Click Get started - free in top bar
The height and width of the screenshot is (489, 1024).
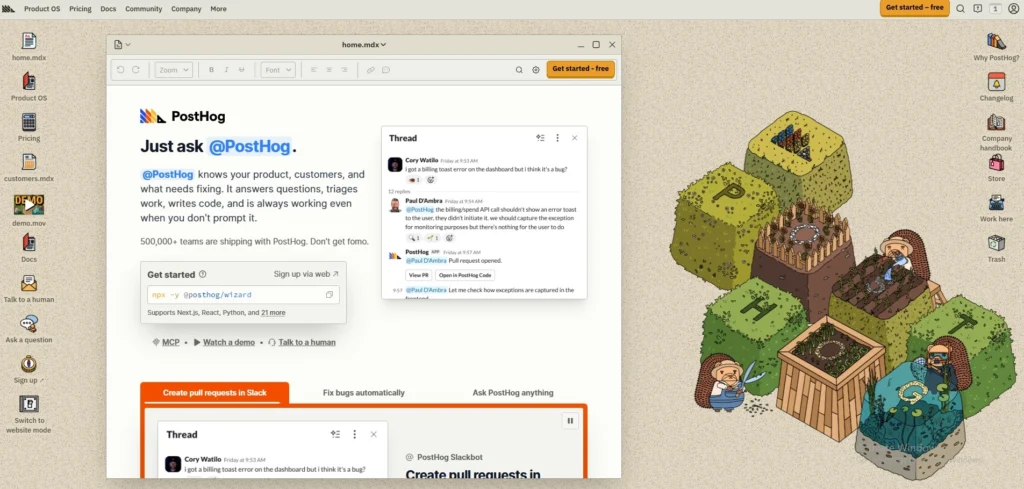pos(914,8)
